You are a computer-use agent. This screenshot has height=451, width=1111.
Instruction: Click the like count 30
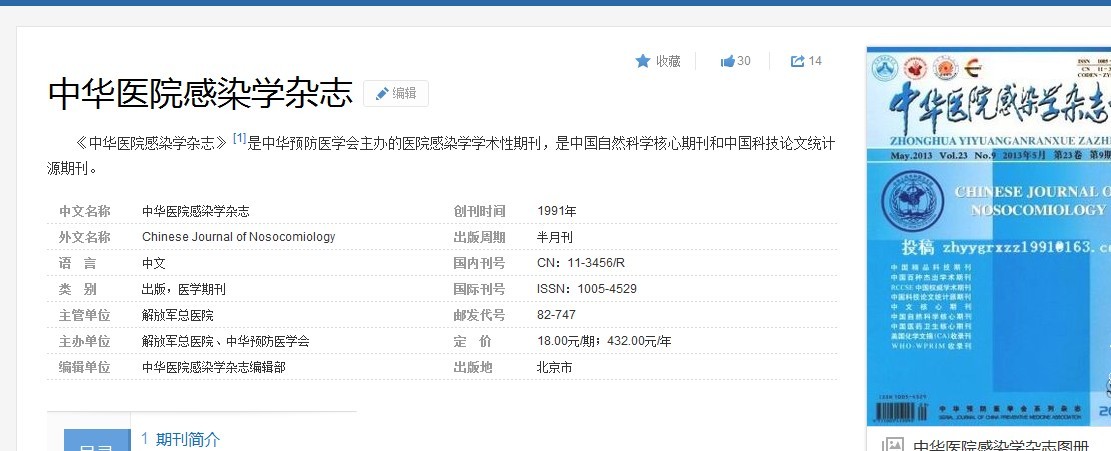tap(744, 61)
